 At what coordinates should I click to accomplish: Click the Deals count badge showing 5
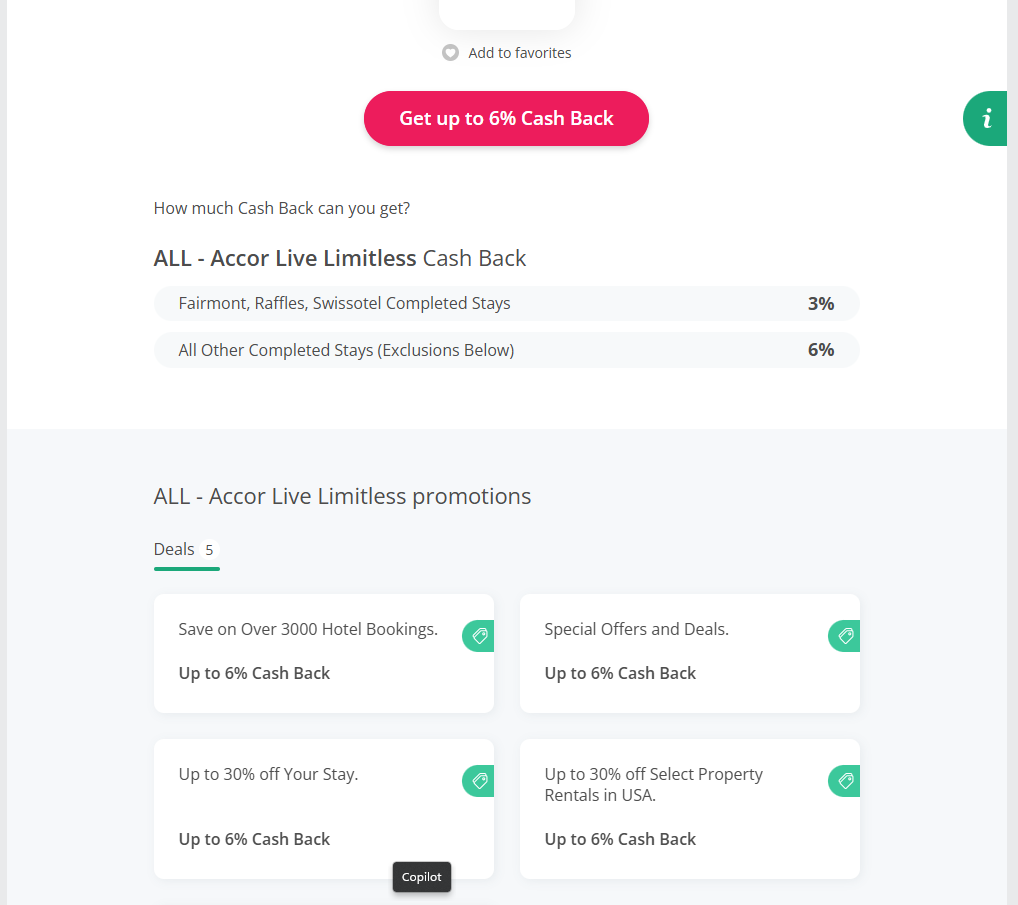tap(209, 550)
